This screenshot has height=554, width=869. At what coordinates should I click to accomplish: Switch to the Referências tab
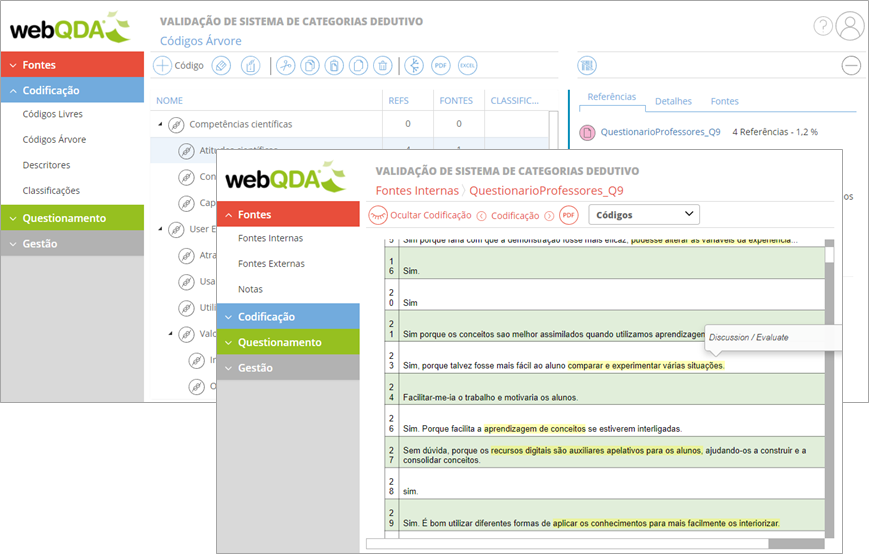tap(612, 97)
